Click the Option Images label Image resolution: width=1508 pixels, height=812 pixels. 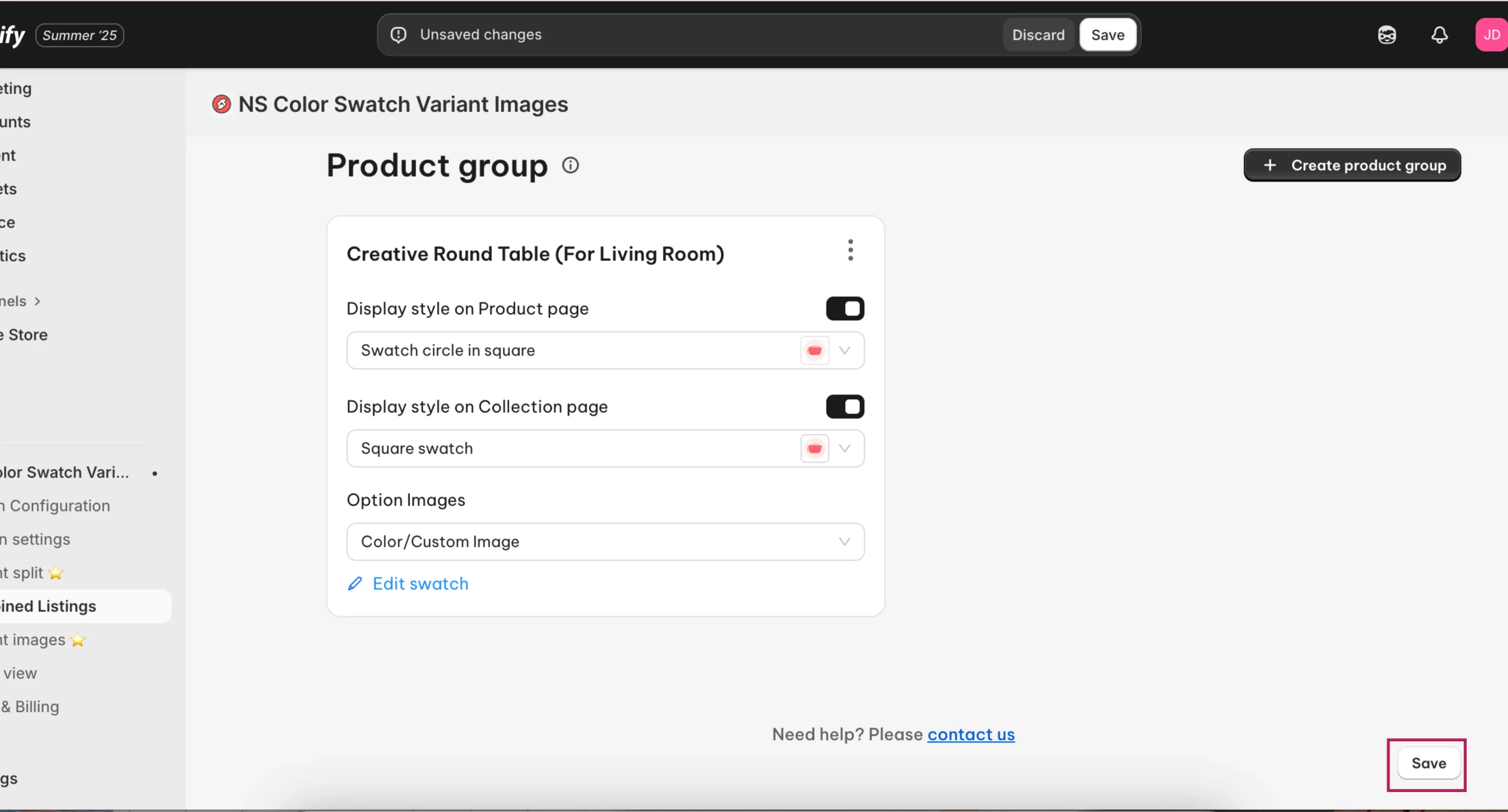coord(406,500)
